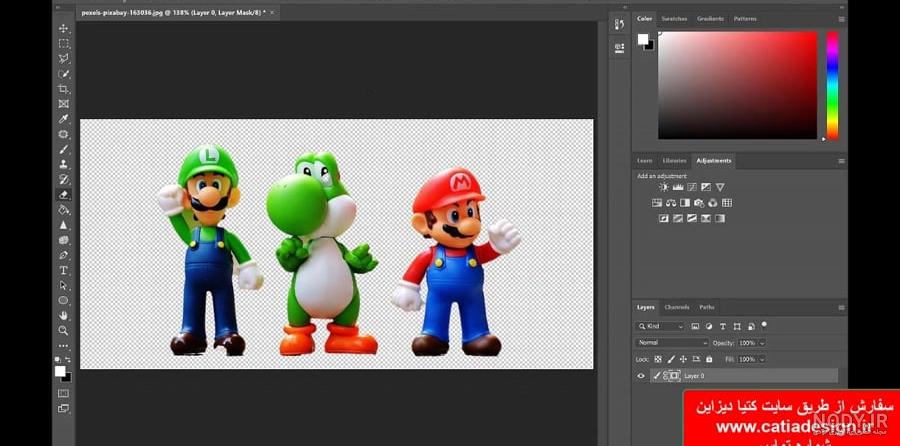
Task: Add a Curves adjustment
Action: pyautogui.click(x=692, y=187)
